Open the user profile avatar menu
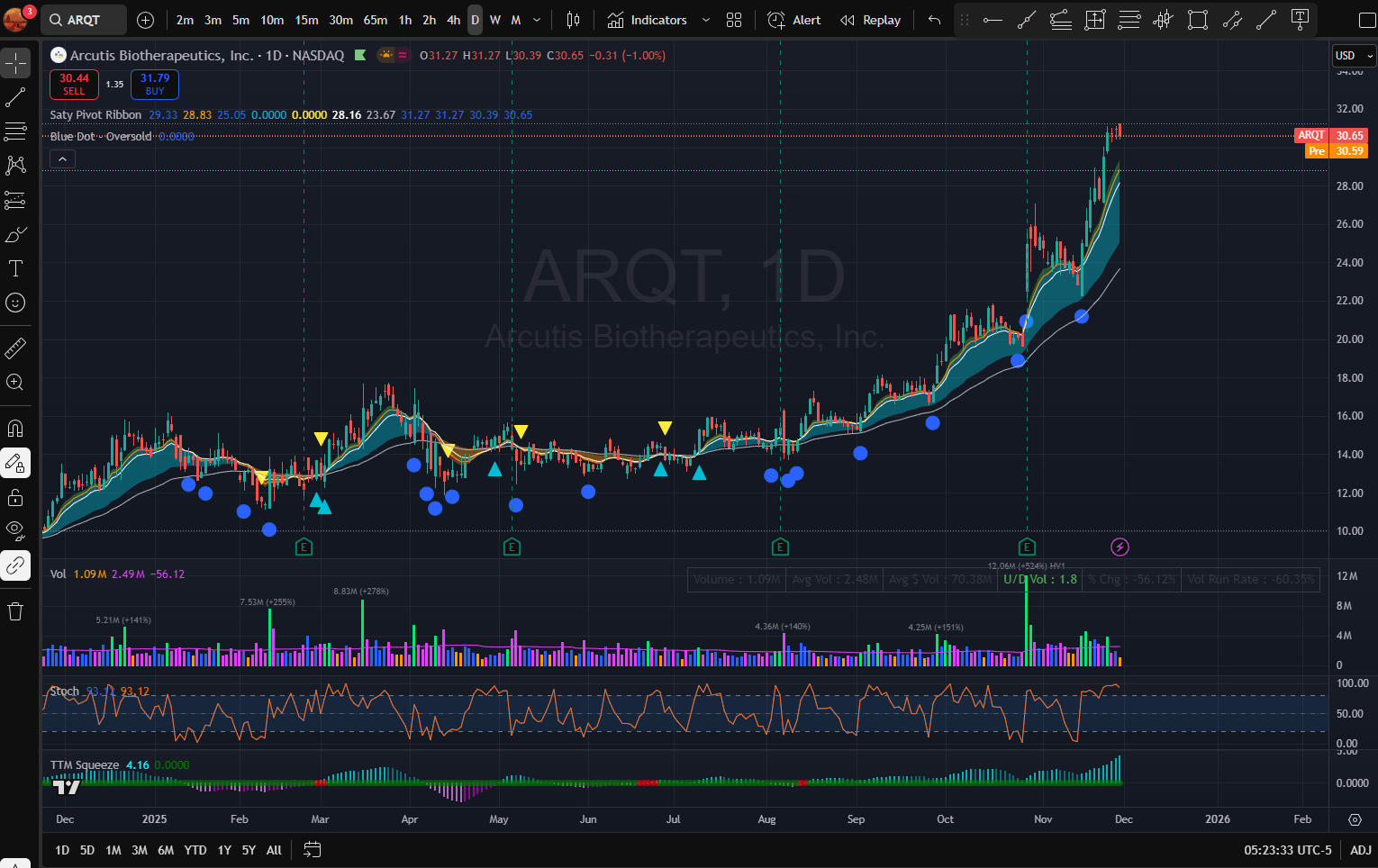The image size is (1378, 868). tap(16, 18)
